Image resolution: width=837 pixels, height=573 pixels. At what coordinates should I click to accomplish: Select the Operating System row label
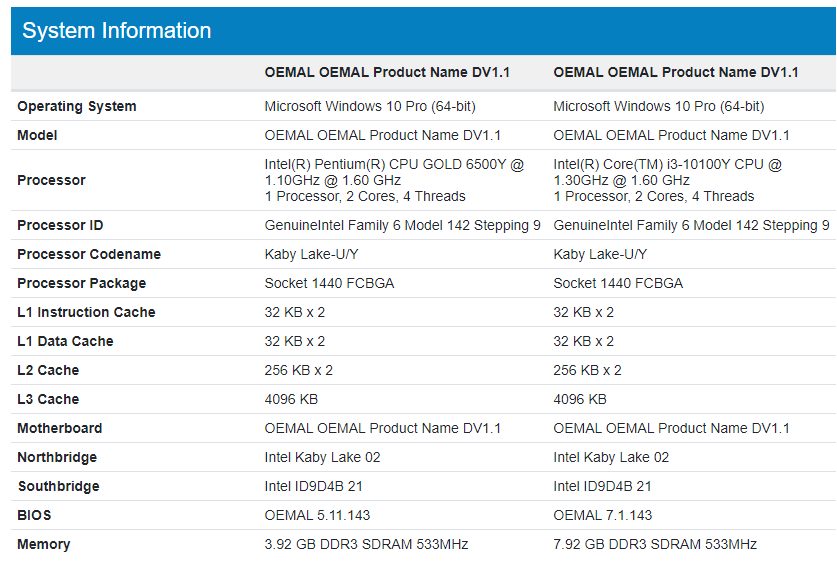pos(77,106)
